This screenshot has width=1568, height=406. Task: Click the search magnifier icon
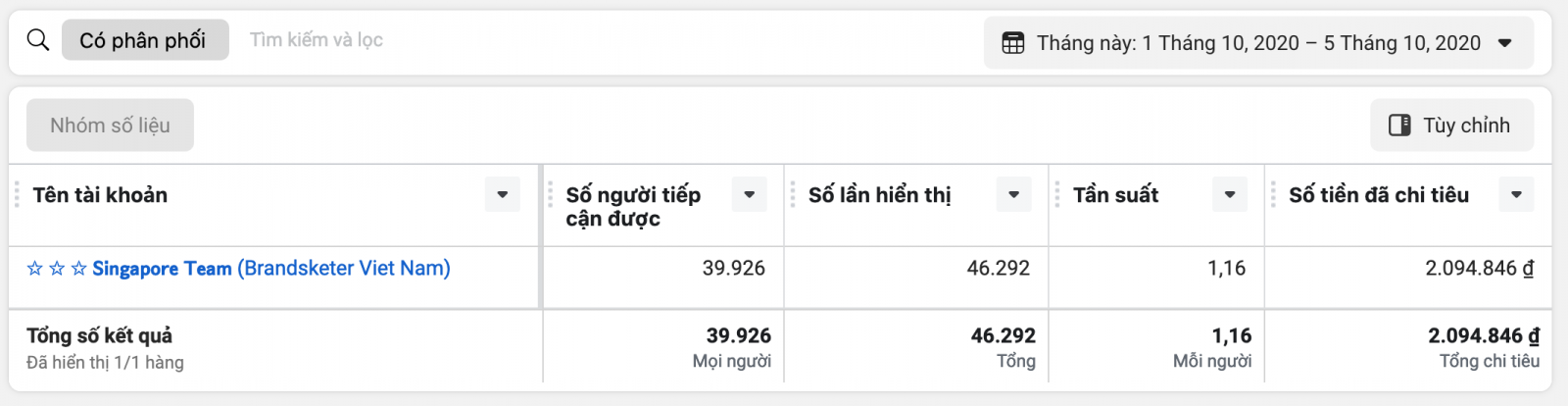(x=38, y=40)
